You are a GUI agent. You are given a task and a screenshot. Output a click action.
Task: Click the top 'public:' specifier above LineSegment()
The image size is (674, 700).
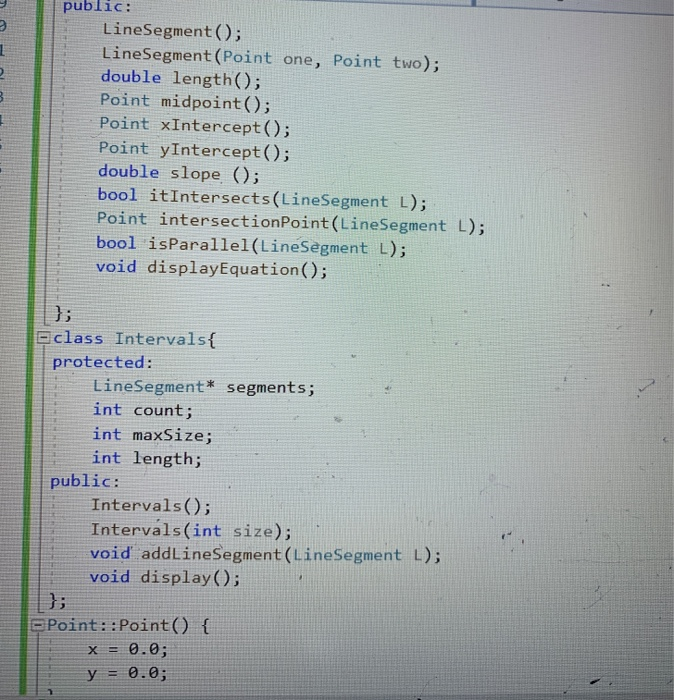97,6
